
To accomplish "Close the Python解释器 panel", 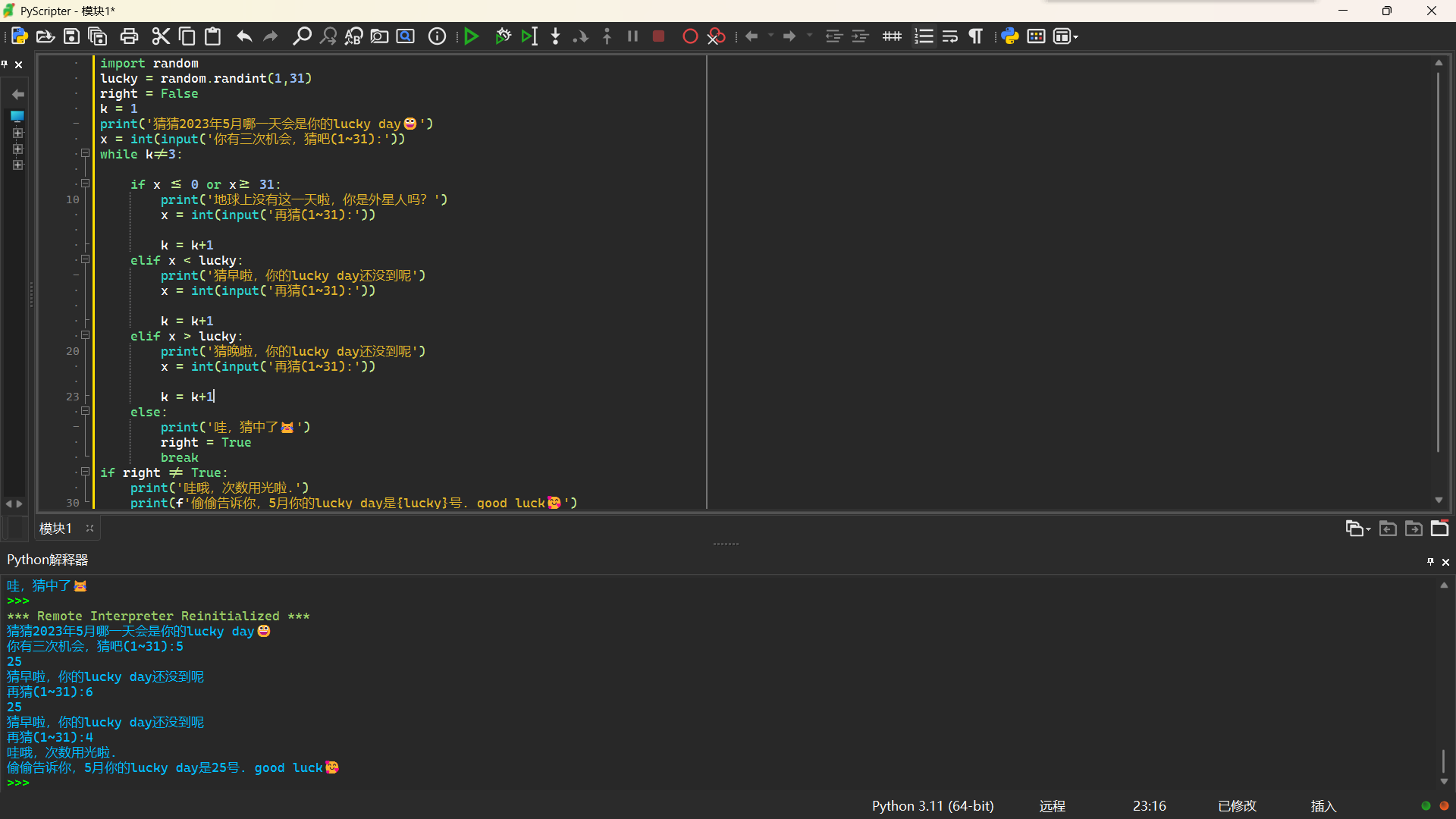I will pos(1445,562).
